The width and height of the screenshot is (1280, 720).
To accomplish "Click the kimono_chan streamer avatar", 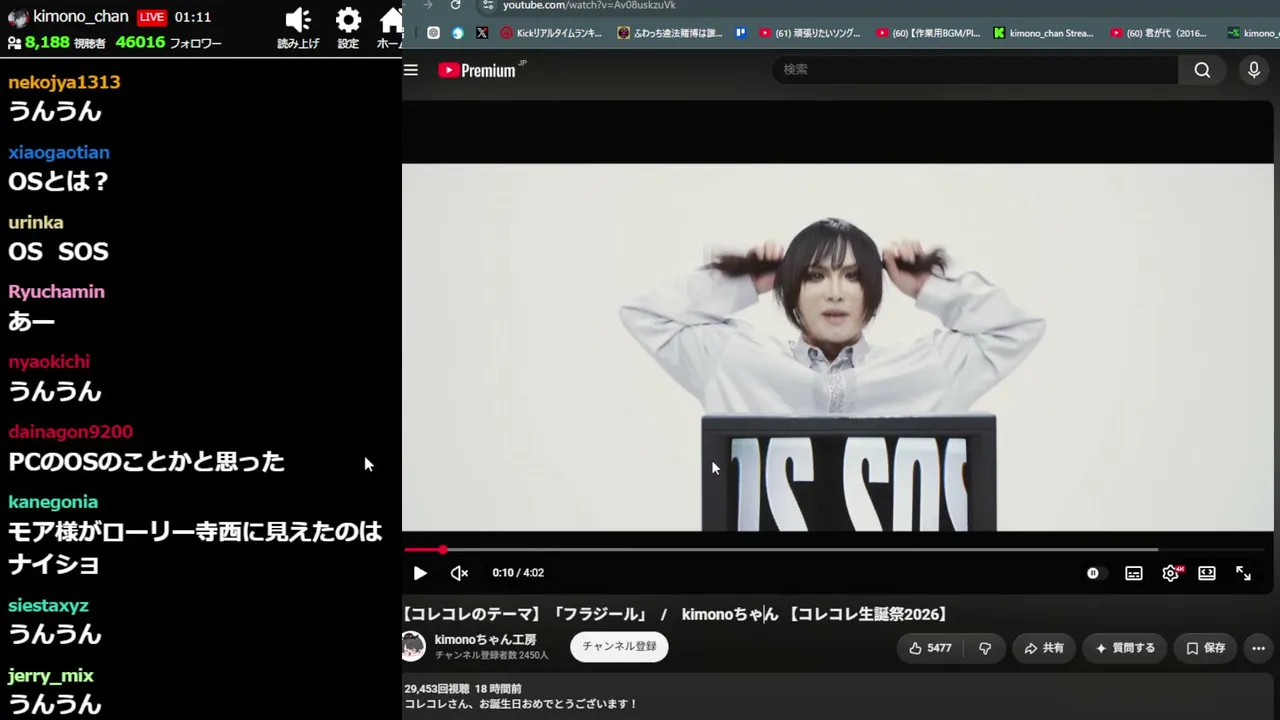I will [x=18, y=17].
